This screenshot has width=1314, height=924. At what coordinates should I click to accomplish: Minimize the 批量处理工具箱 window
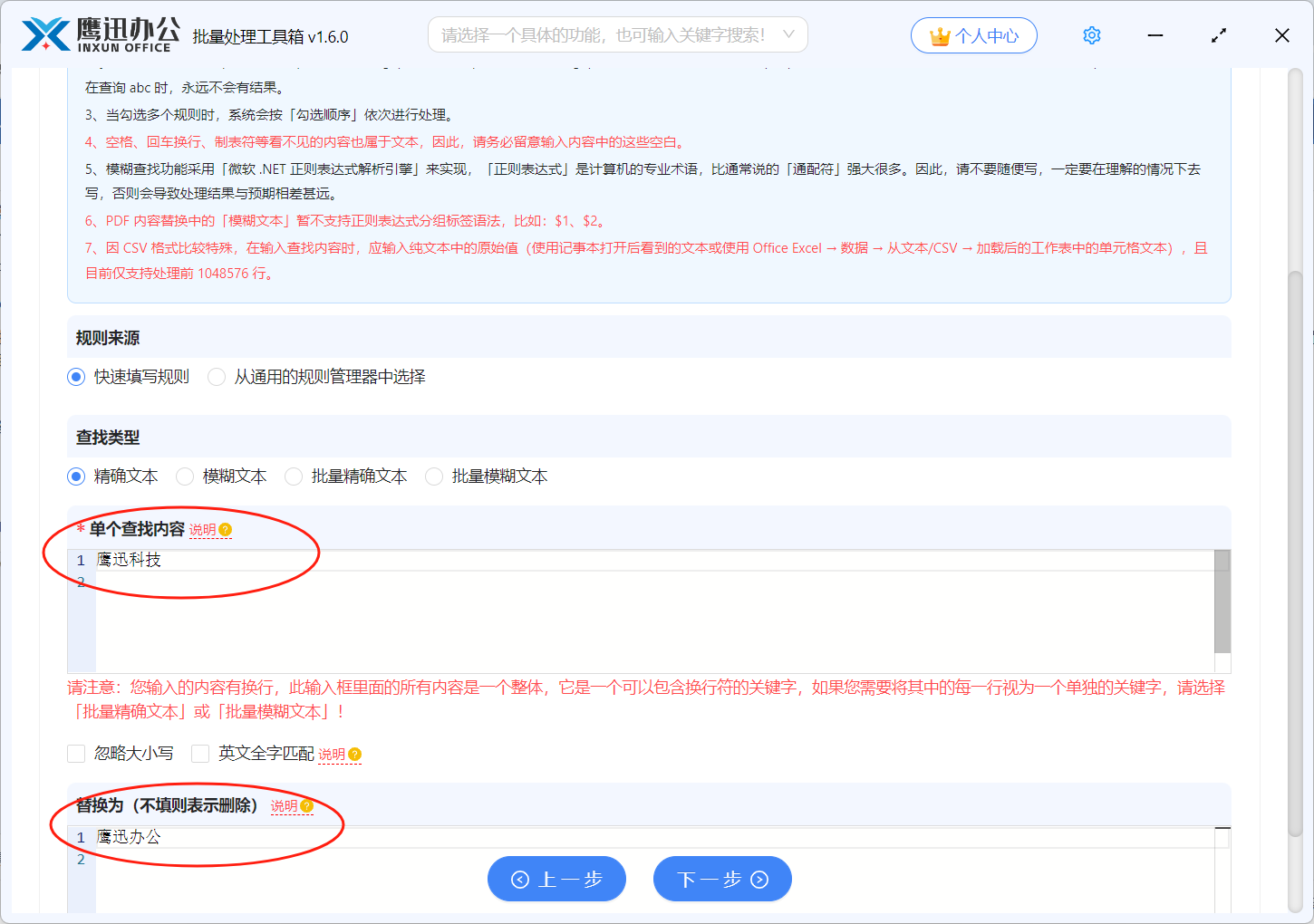click(1155, 35)
